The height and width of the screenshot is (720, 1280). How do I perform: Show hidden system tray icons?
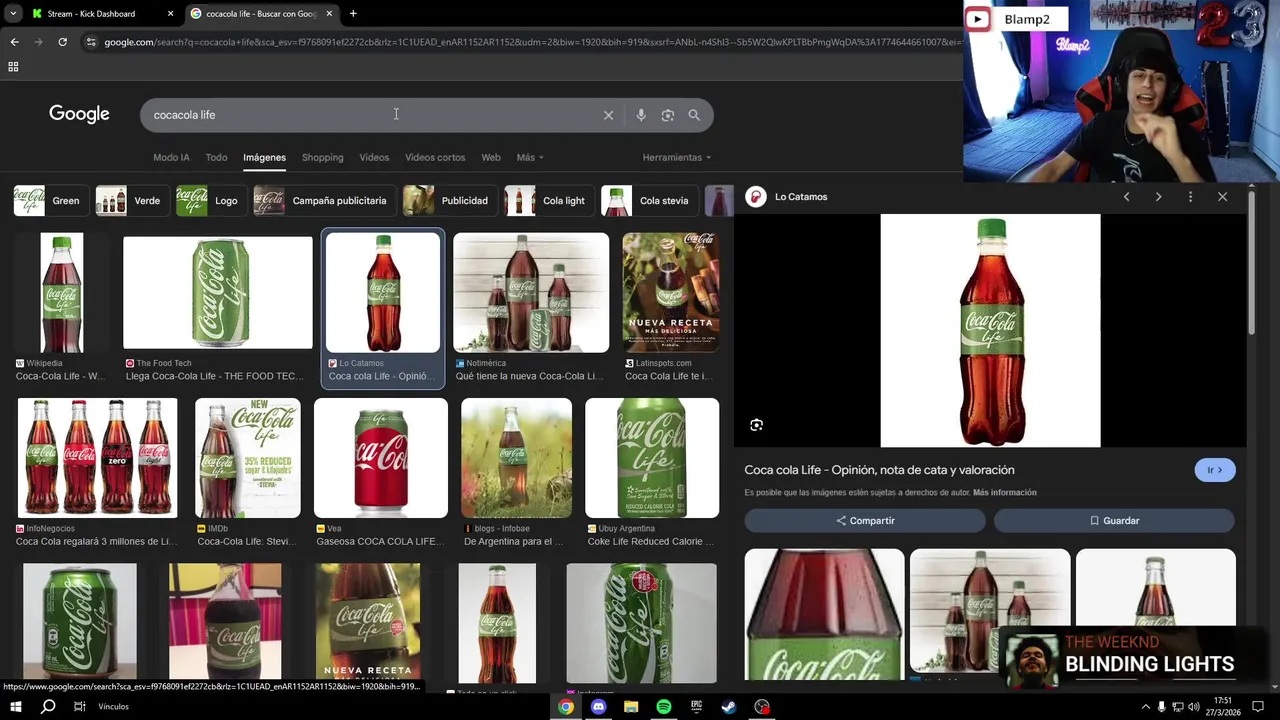(1145, 707)
